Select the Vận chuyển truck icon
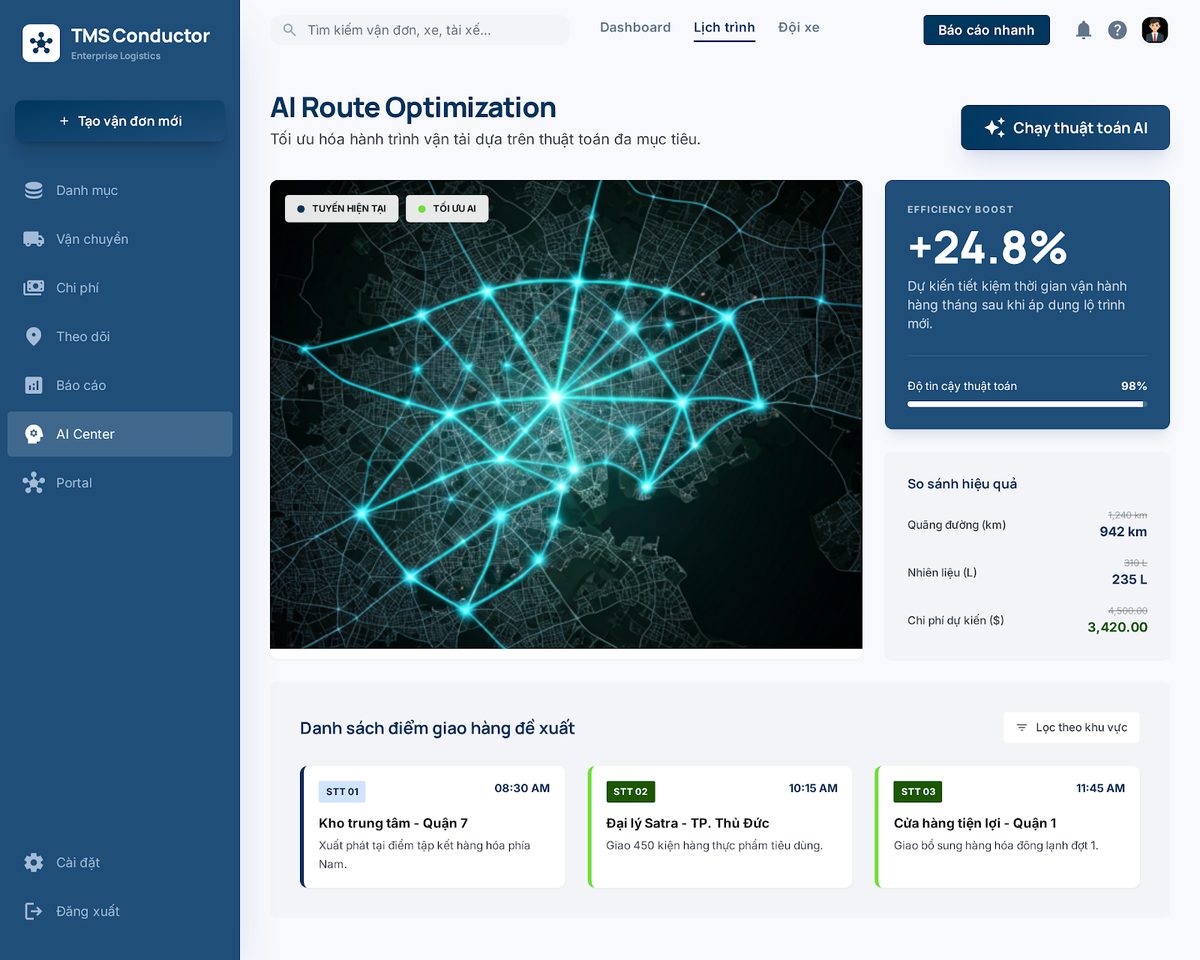 point(34,239)
